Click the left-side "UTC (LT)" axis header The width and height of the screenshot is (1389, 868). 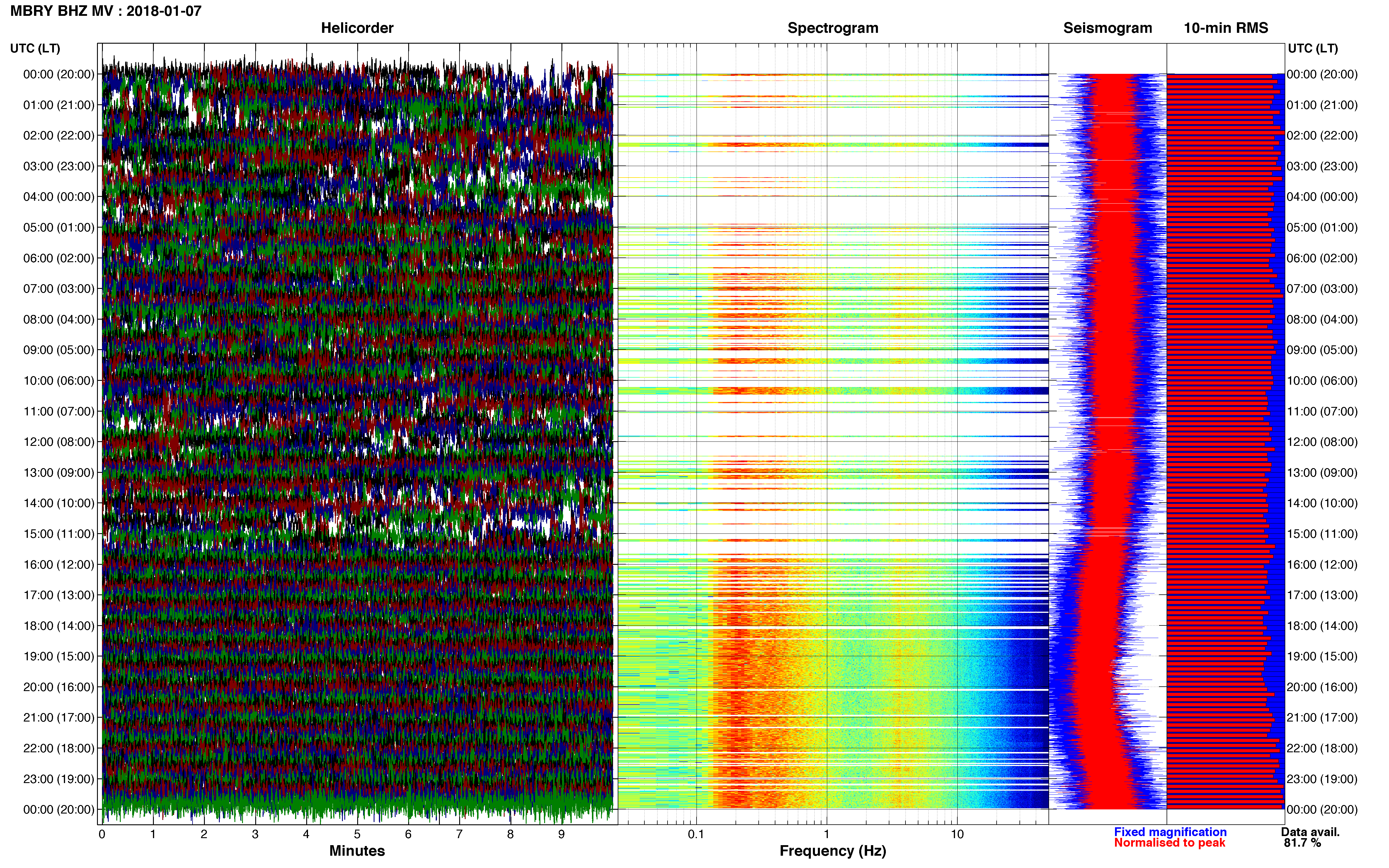tap(35, 48)
